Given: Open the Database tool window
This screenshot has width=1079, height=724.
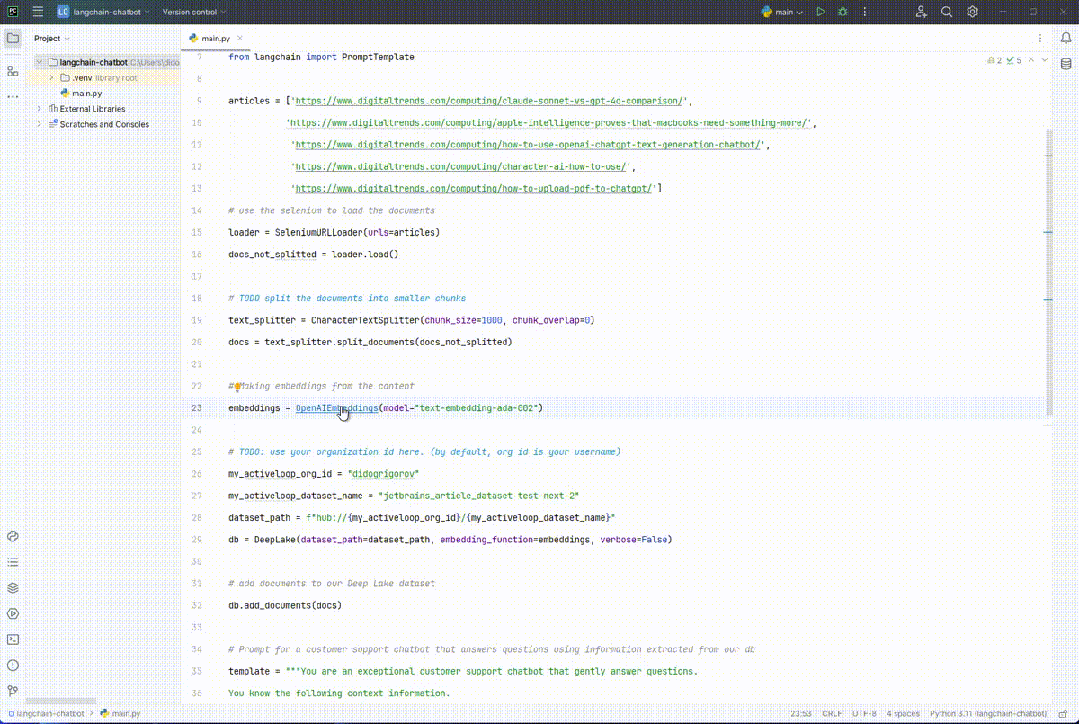Looking at the screenshot, I should point(1066,64).
